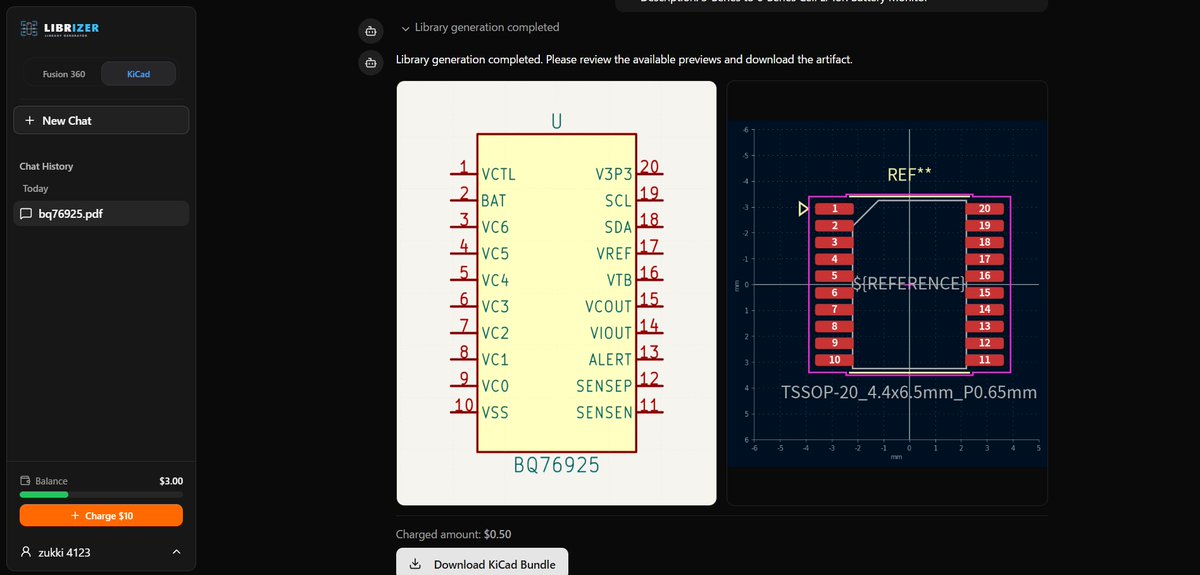Click the BQ76925 symbol name label
1200x575 pixels.
click(557, 466)
